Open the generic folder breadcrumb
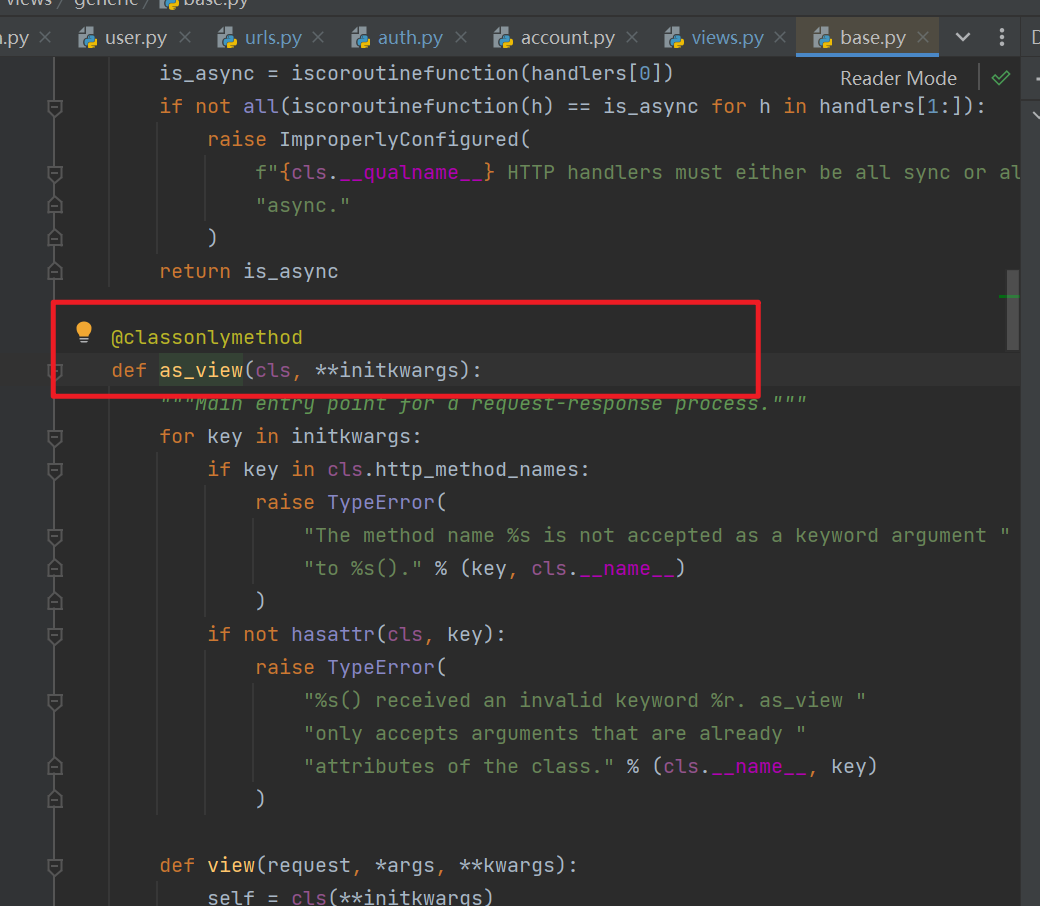This screenshot has width=1040, height=906. 105,4
